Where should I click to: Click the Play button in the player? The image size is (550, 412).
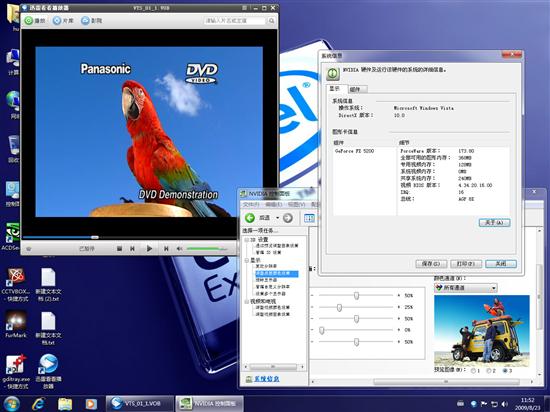149,249
